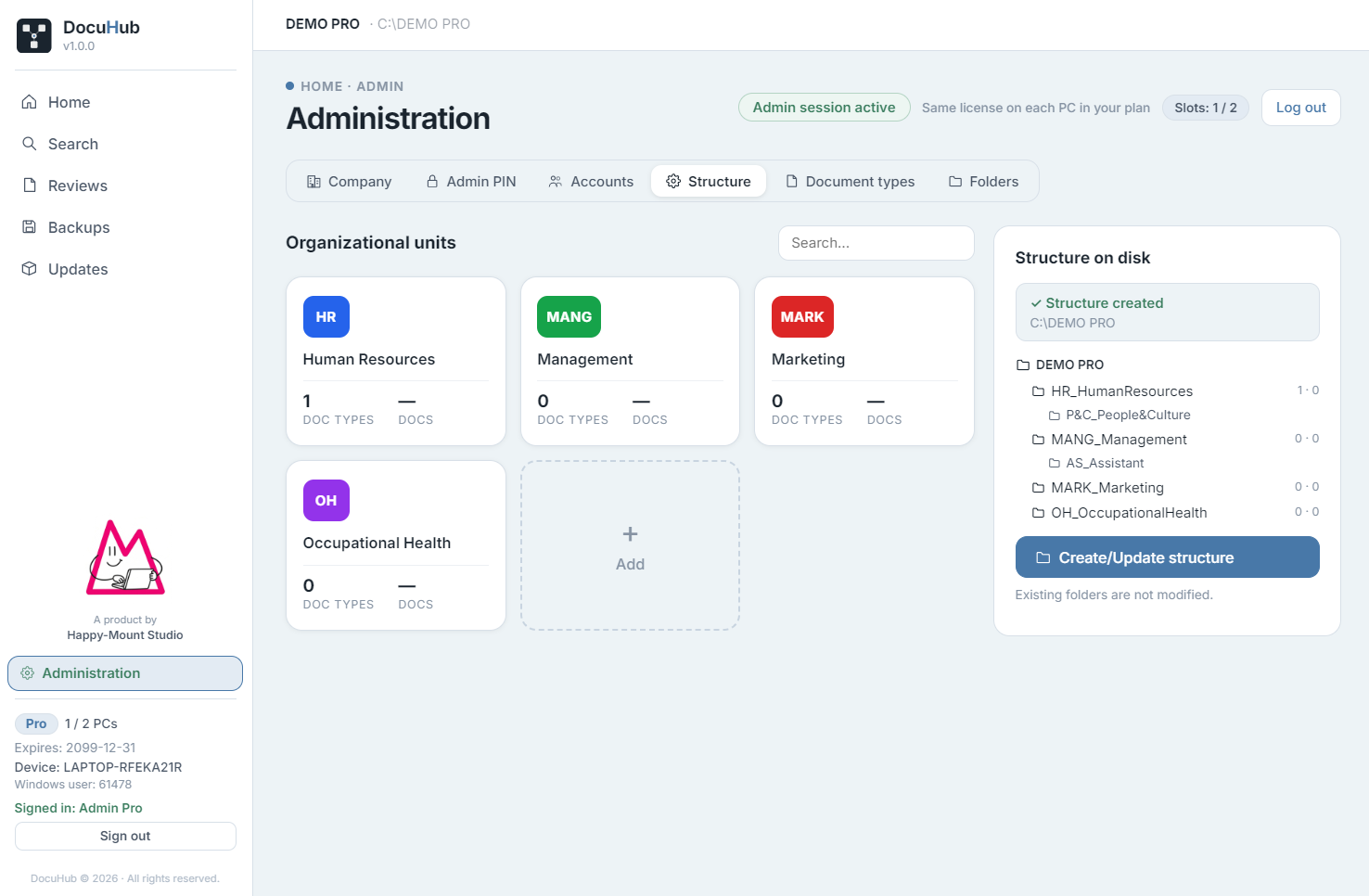Click Create/Update structure button
This screenshot has height=896, width=1369.
pos(1167,557)
